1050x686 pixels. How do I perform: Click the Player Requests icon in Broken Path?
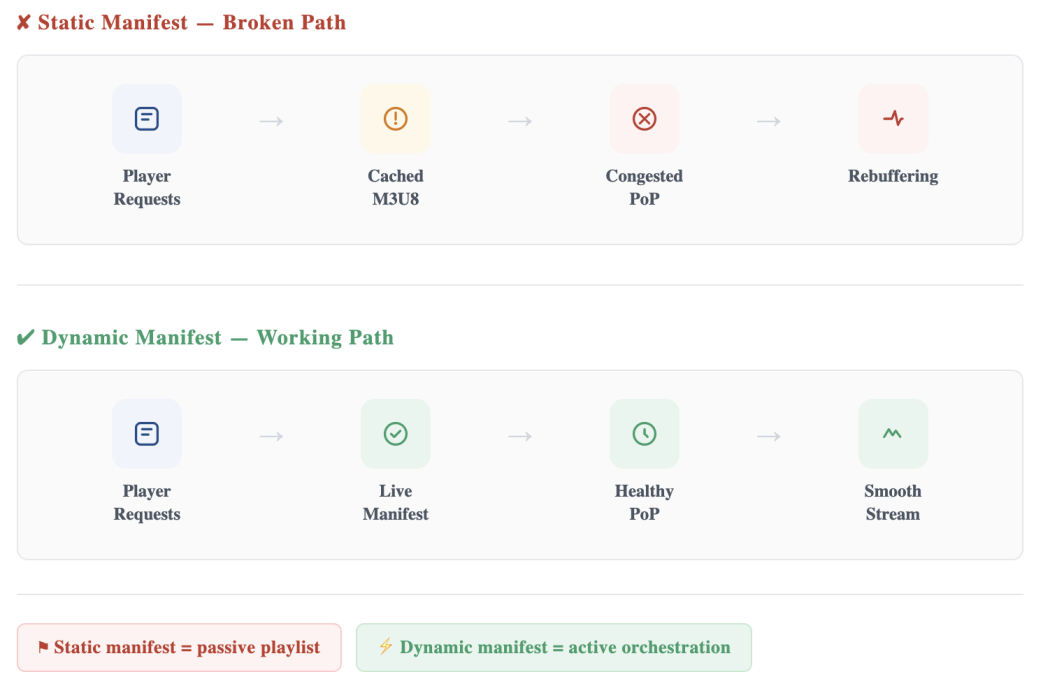coord(147,119)
